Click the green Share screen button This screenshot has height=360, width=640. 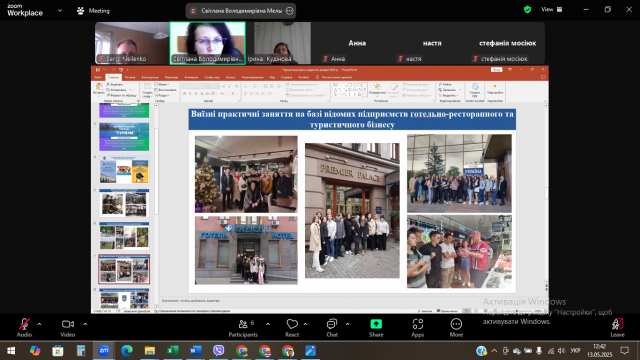376,328
